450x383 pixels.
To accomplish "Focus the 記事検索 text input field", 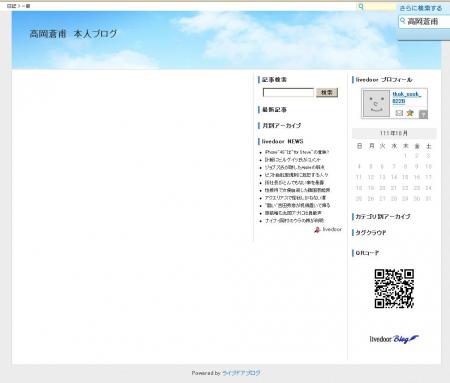I will coord(288,92).
